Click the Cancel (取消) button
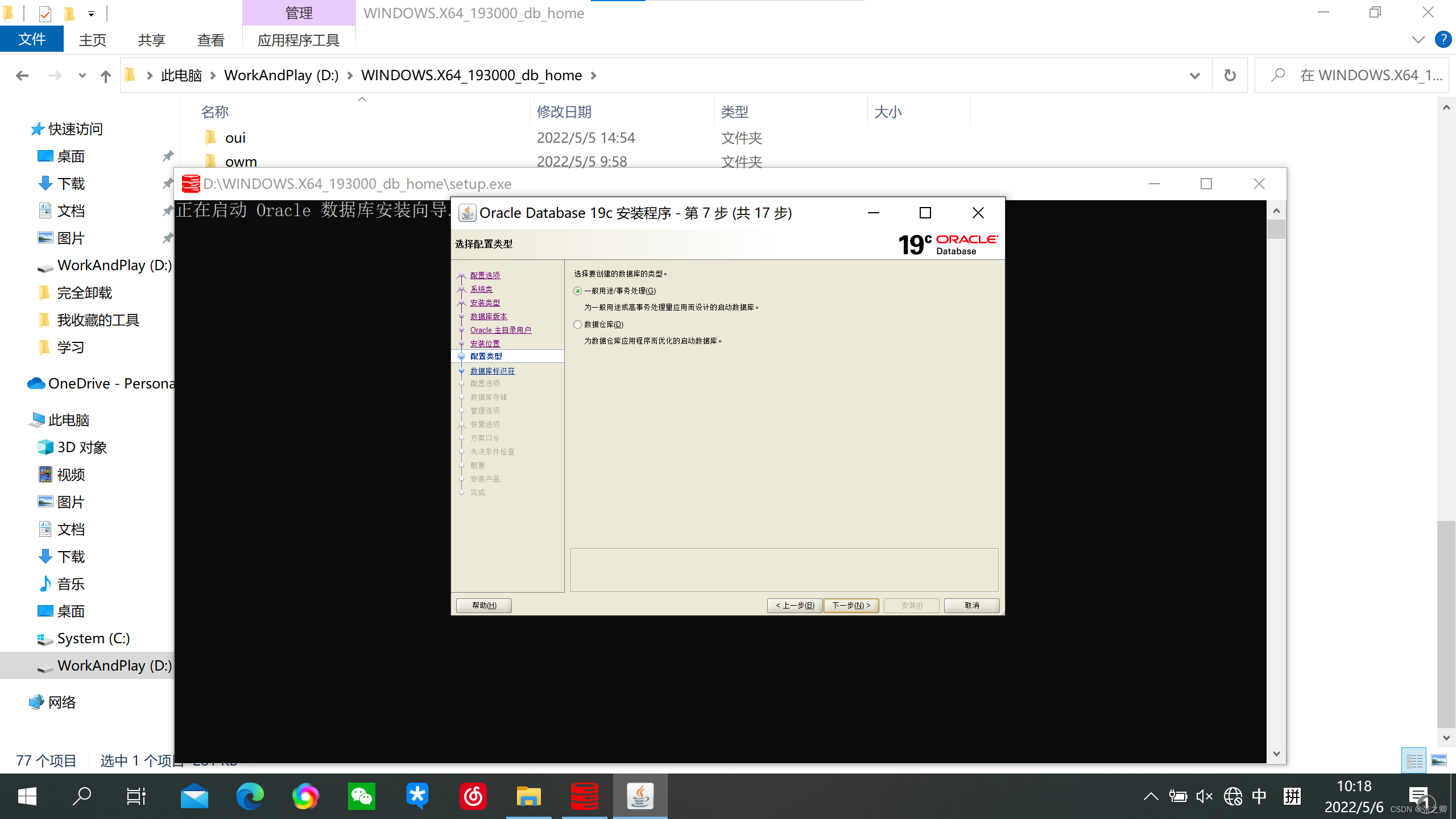Image resolution: width=1456 pixels, height=819 pixels. 972,605
